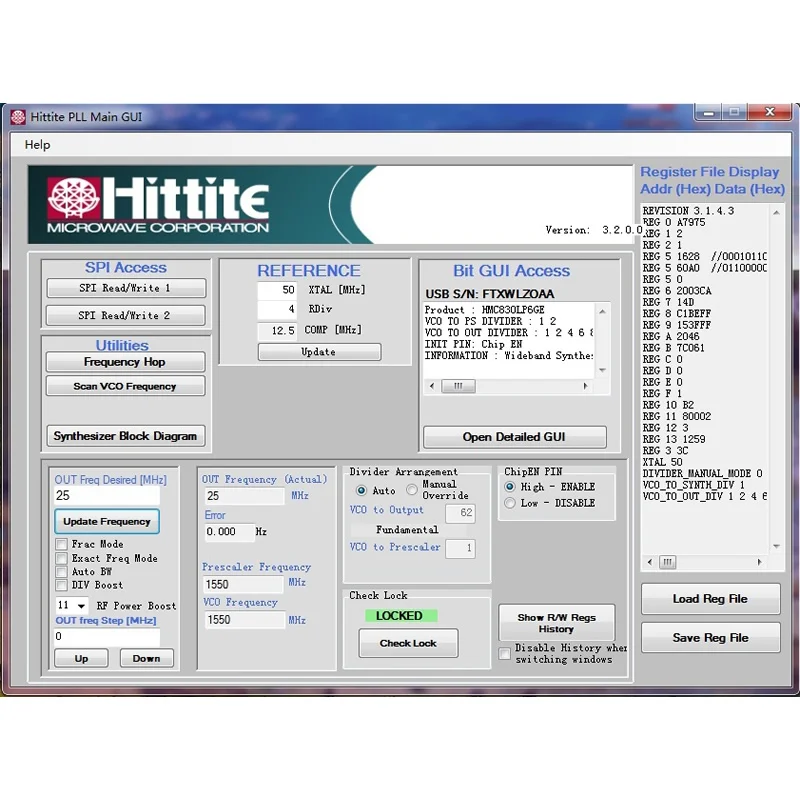Click SPI Read/Write 2 button

coord(126,315)
